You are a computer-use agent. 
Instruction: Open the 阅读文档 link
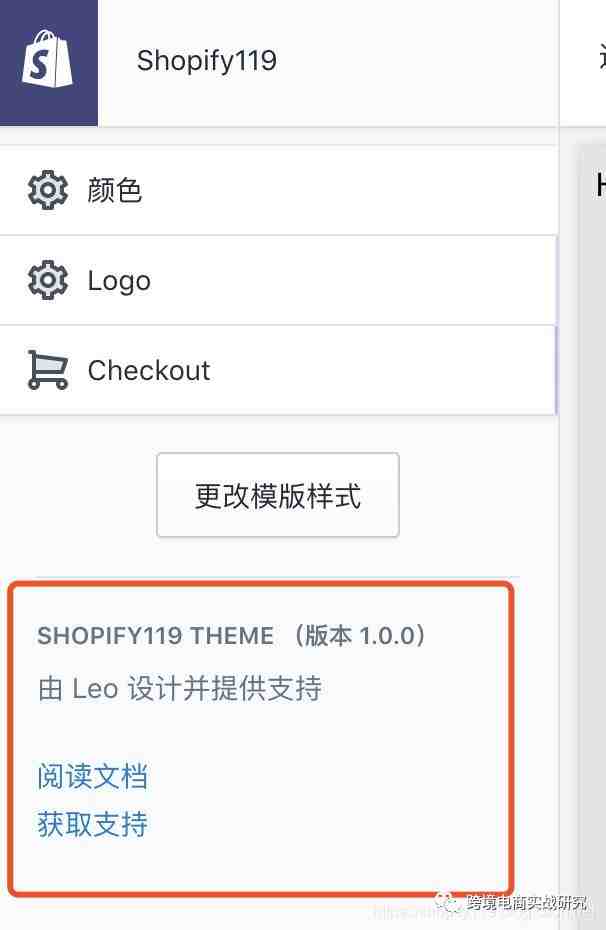(93, 776)
